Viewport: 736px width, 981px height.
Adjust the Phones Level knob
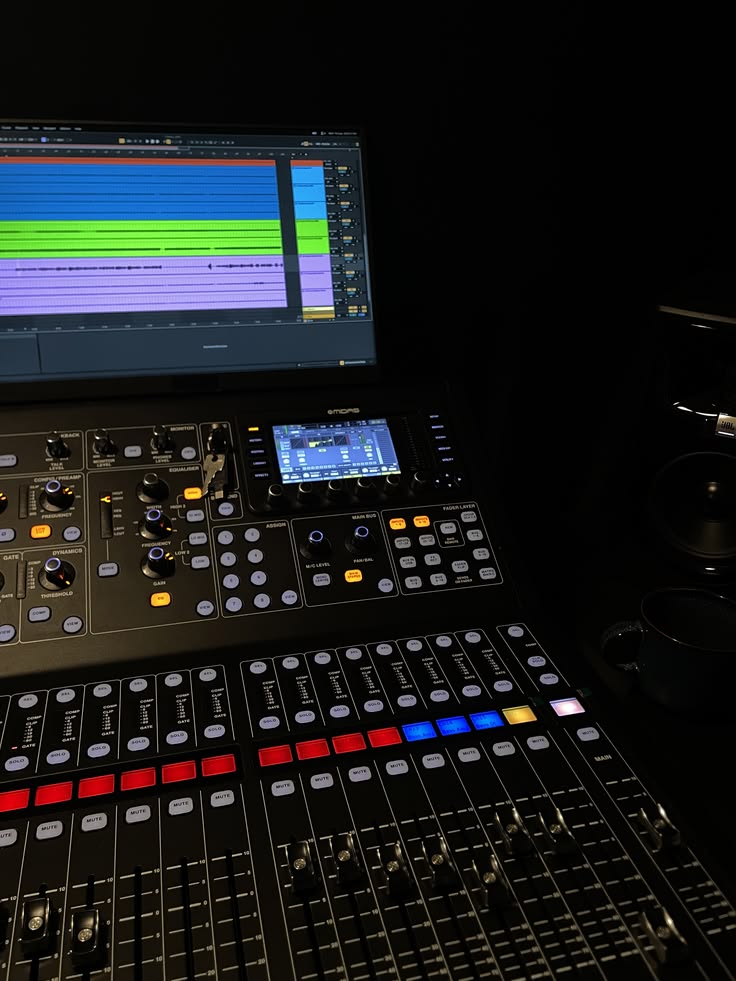coord(161,440)
